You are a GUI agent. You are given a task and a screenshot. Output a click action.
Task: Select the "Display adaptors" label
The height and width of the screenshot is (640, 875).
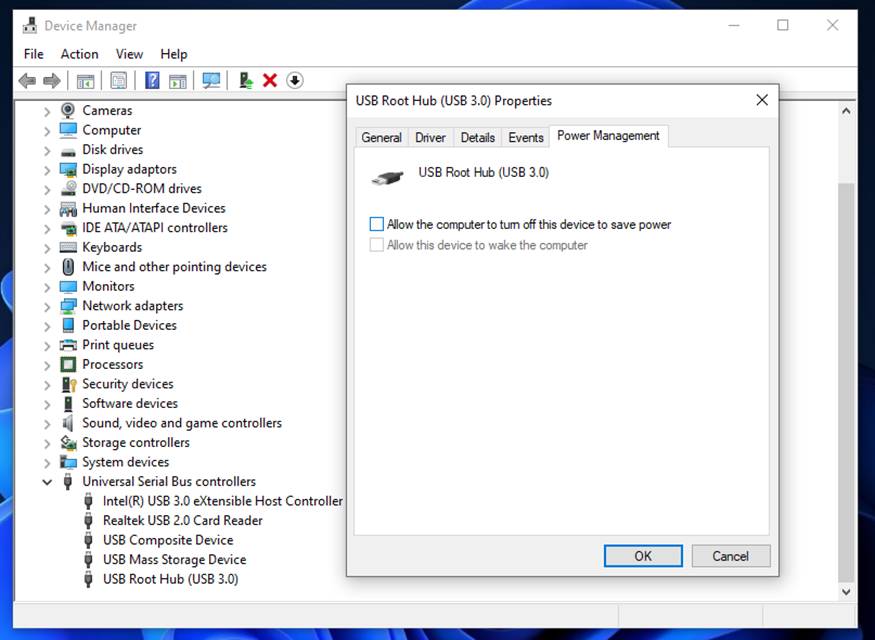tap(129, 169)
